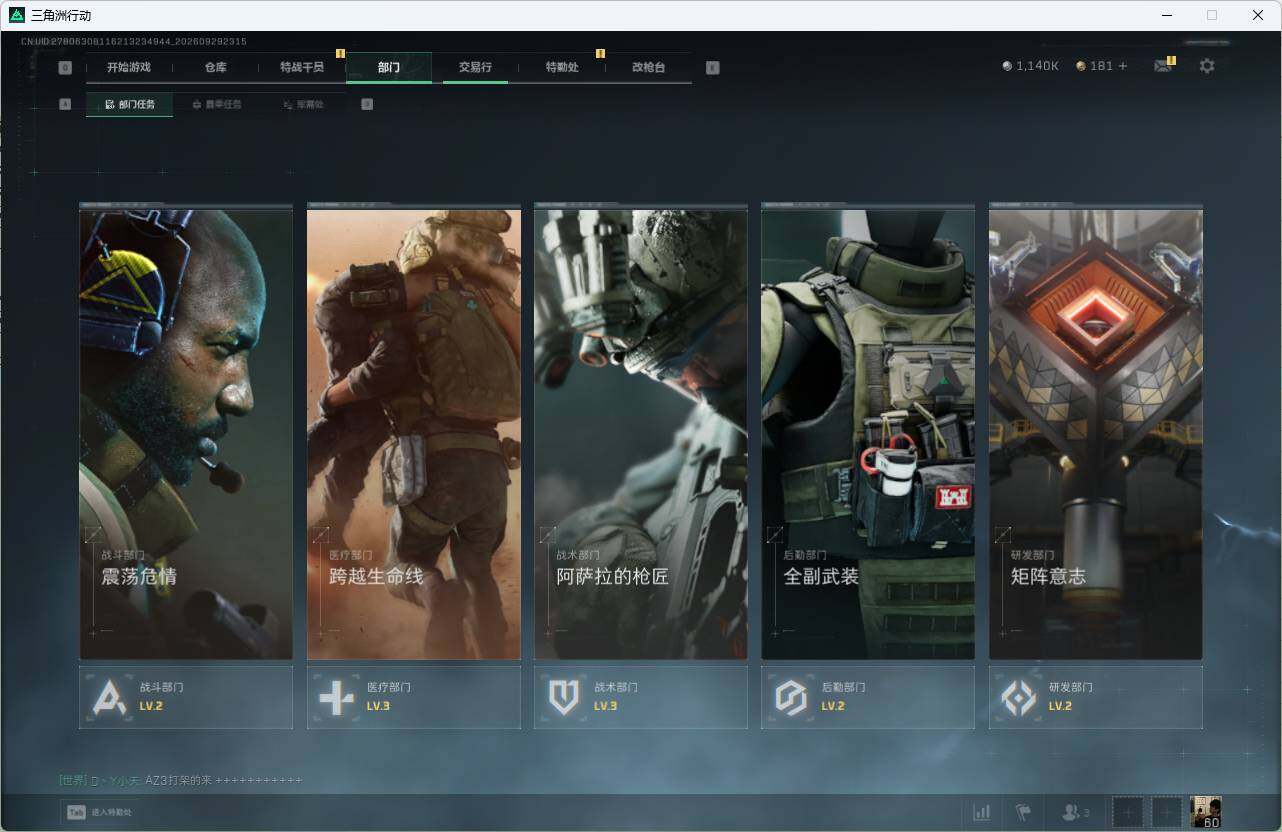1282x832 pixels.
Task: Open the 阿萨拉的枪匠 mission card
Action: click(641, 432)
